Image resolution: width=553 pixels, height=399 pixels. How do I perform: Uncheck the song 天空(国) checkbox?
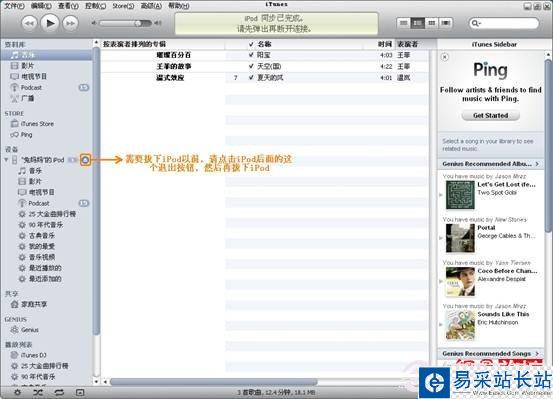[251, 66]
